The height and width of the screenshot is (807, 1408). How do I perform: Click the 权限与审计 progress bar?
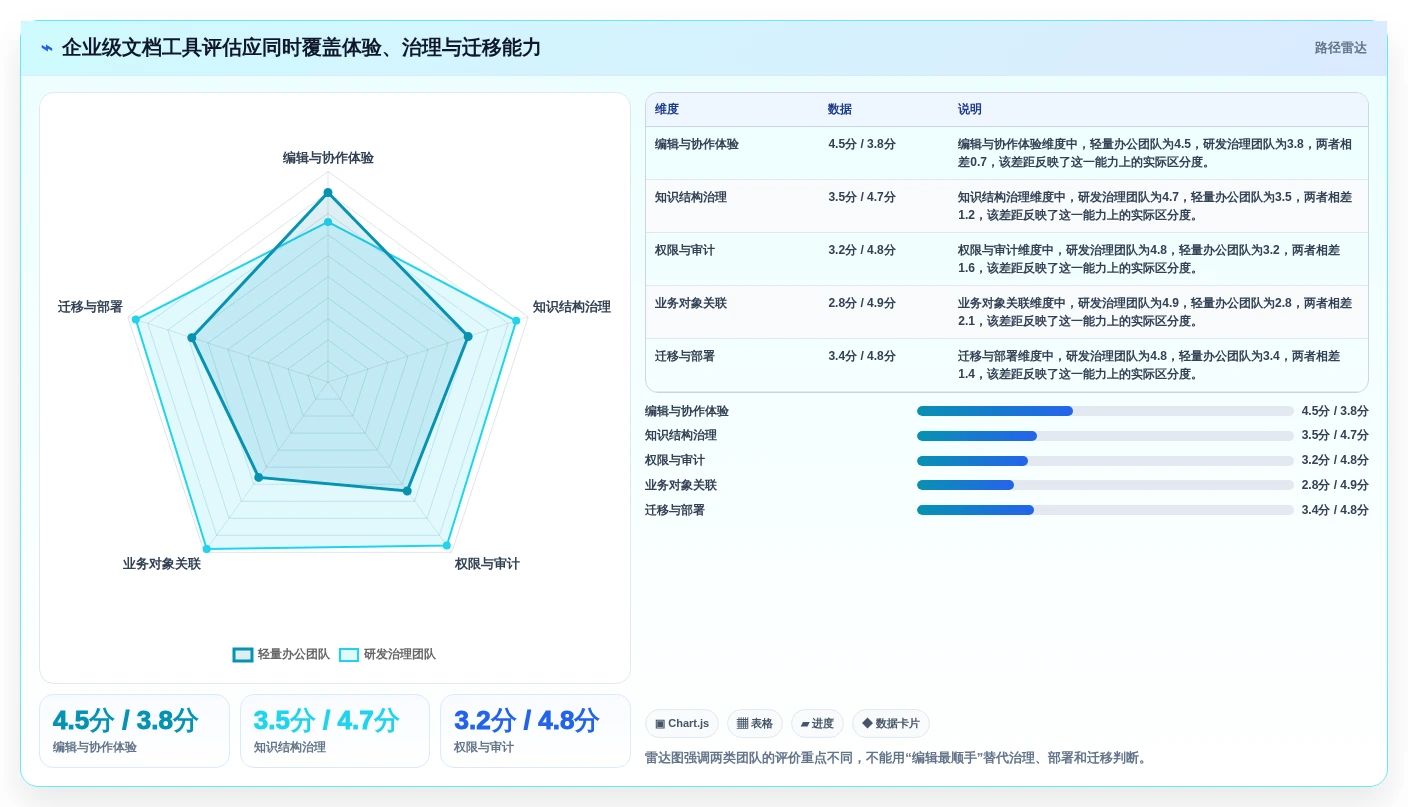click(1105, 461)
